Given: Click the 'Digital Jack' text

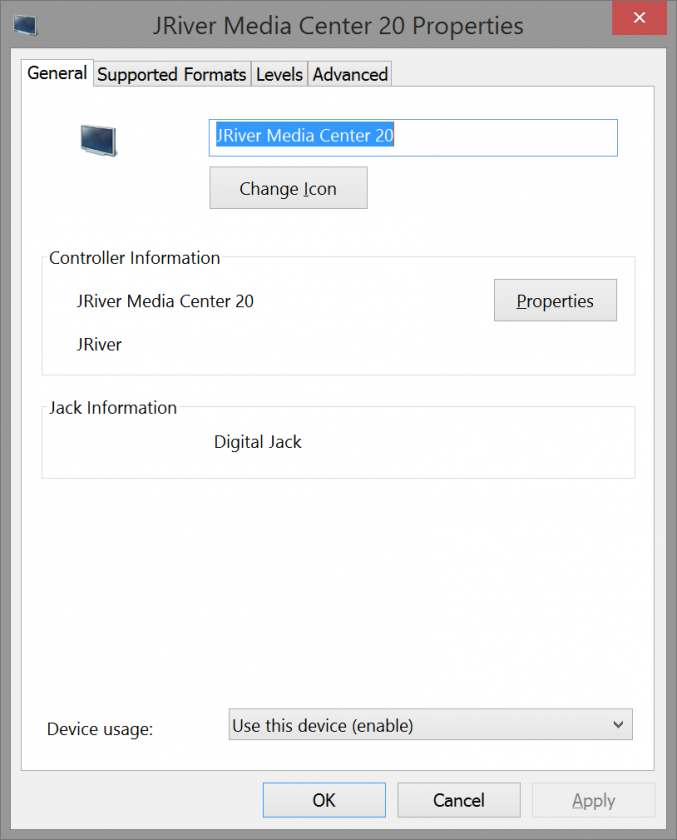Looking at the screenshot, I should point(258,442).
